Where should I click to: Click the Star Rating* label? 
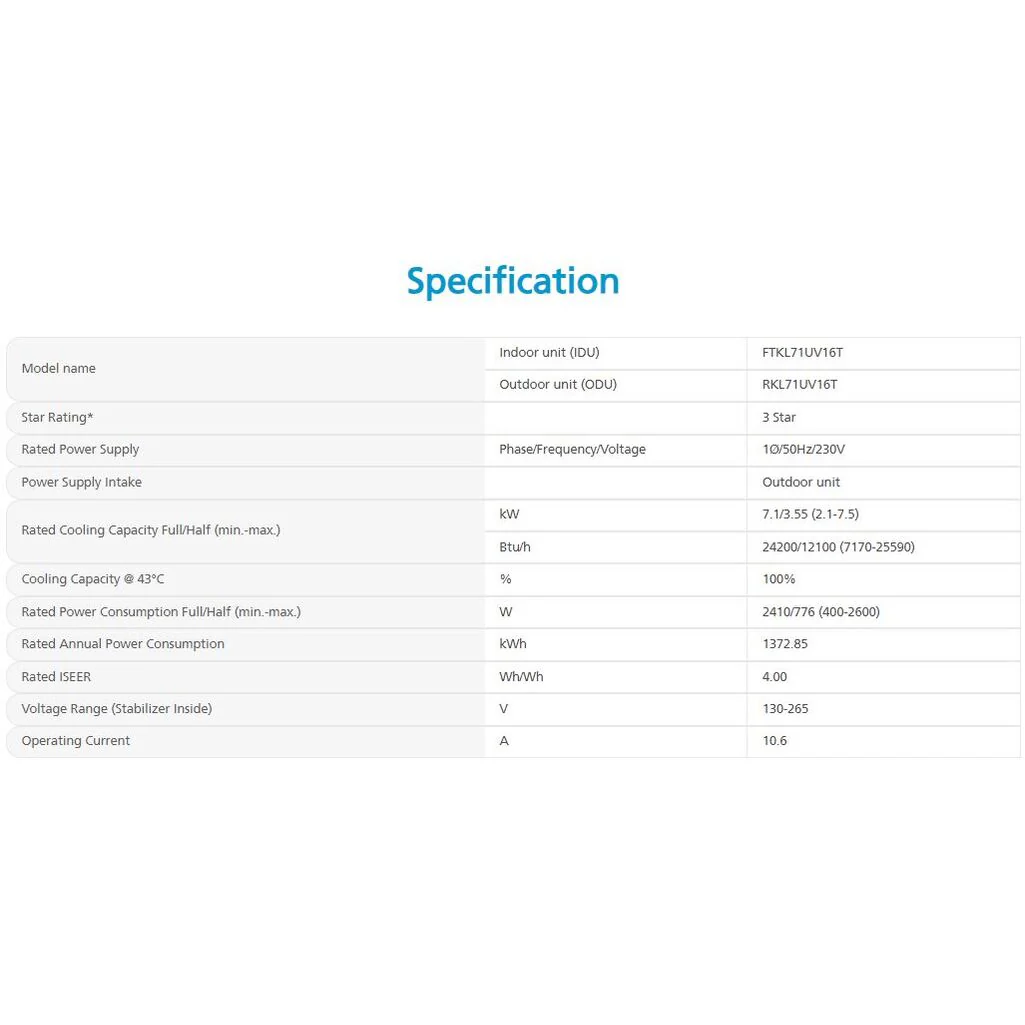[57, 418]
